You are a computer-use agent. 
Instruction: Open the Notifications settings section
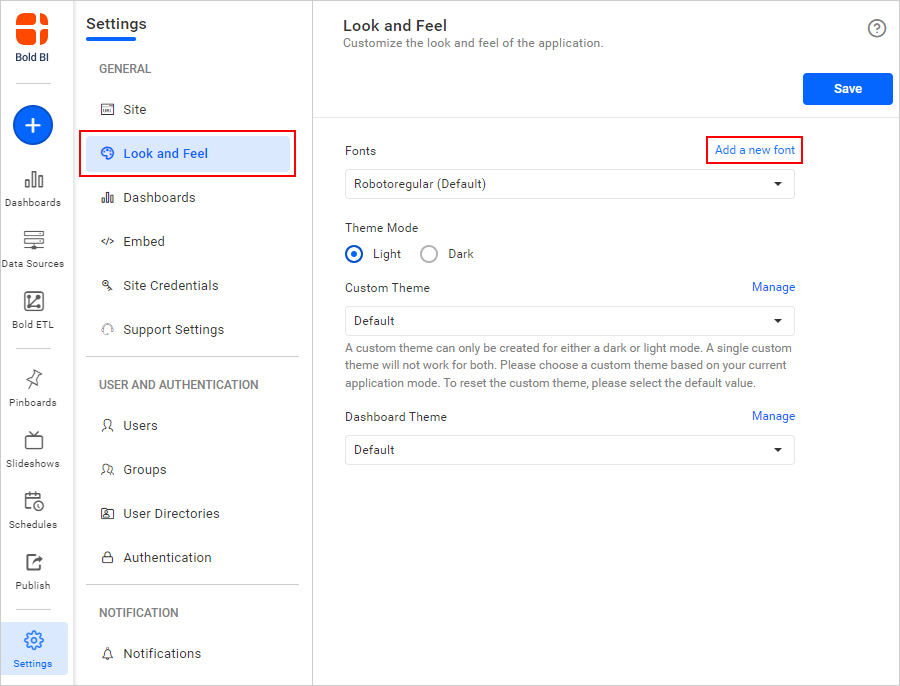point(160,653)
